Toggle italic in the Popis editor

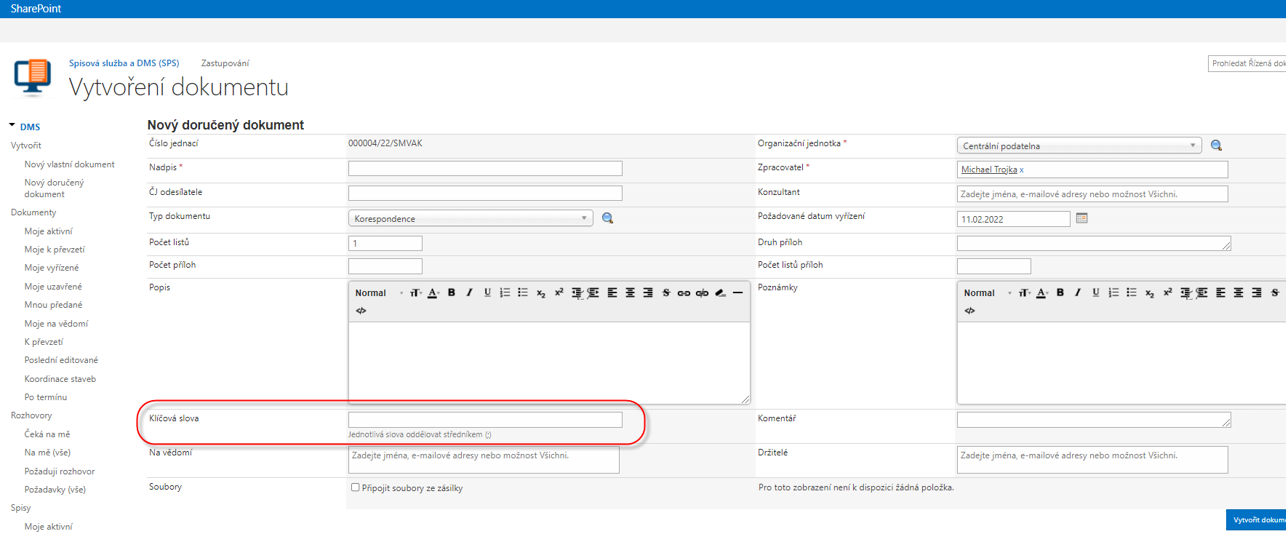[469, 293]
